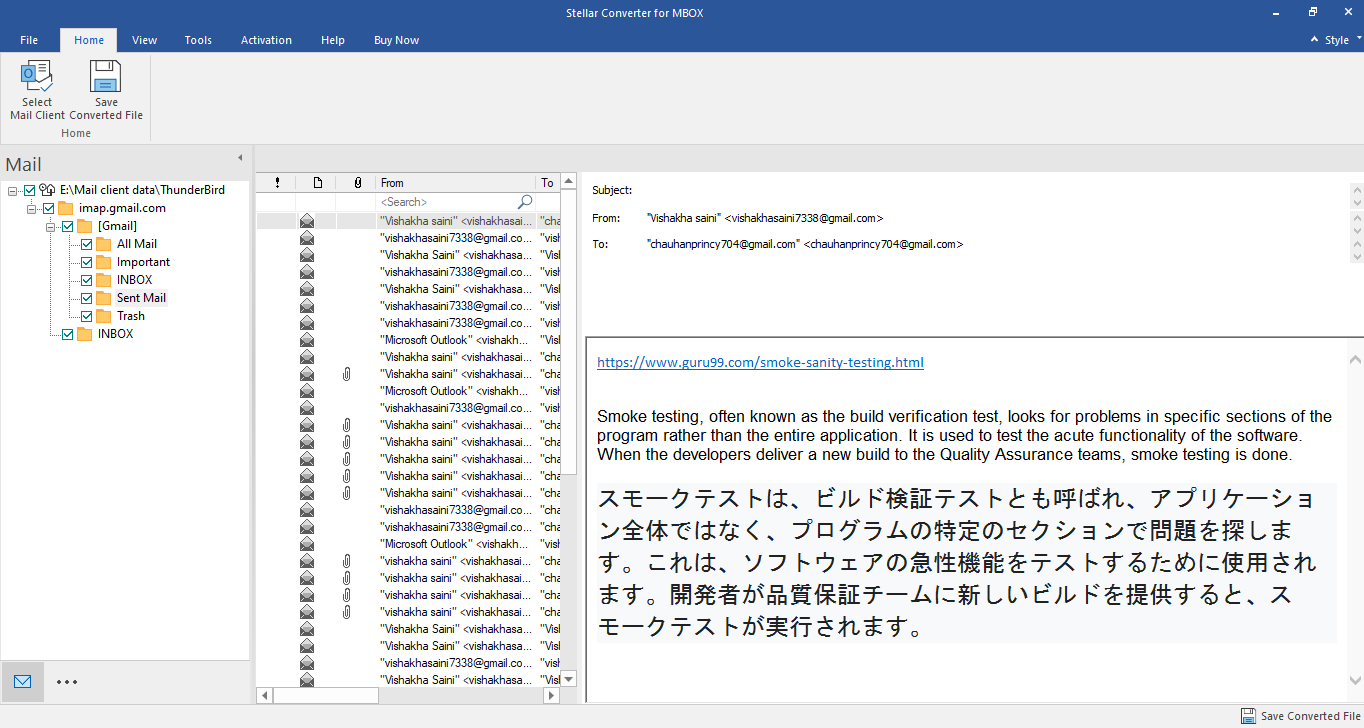Click the email body scroll down arrow
This screenshot has width=1364, height=728.
click(x=1355, y=680)
